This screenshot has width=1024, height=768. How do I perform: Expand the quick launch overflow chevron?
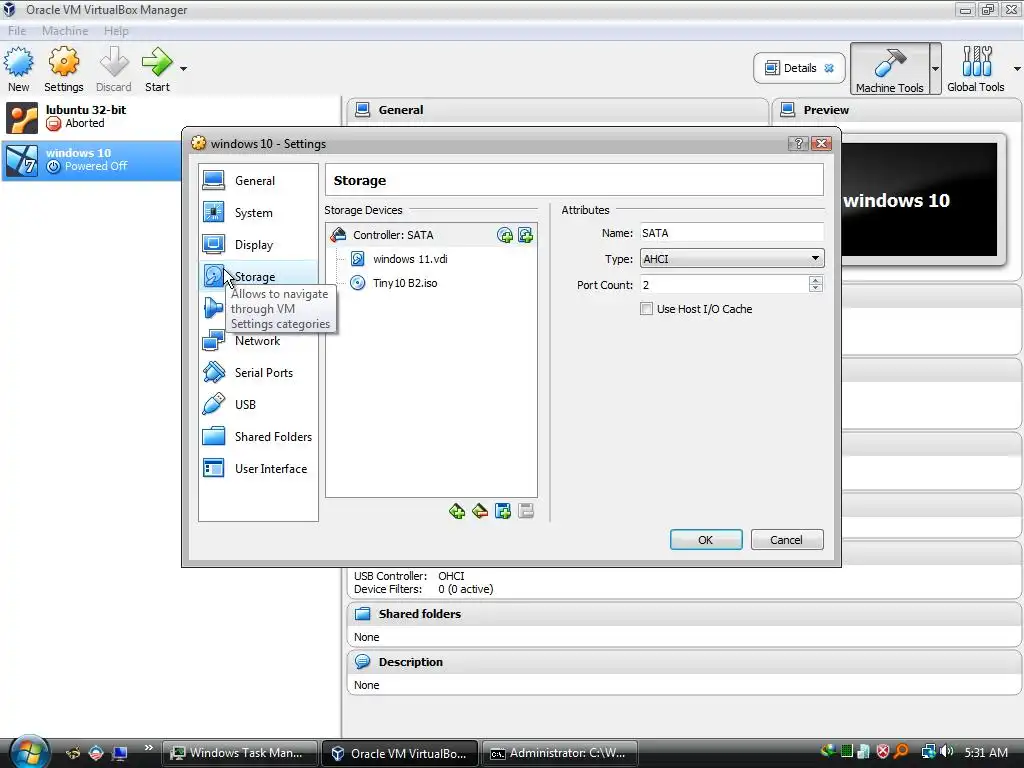(x=149, y=748)
